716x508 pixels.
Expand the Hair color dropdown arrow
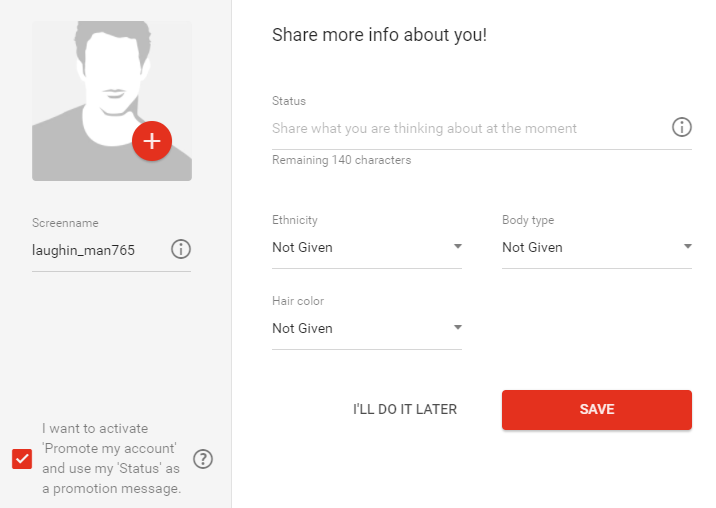click(x=458, y=328)
